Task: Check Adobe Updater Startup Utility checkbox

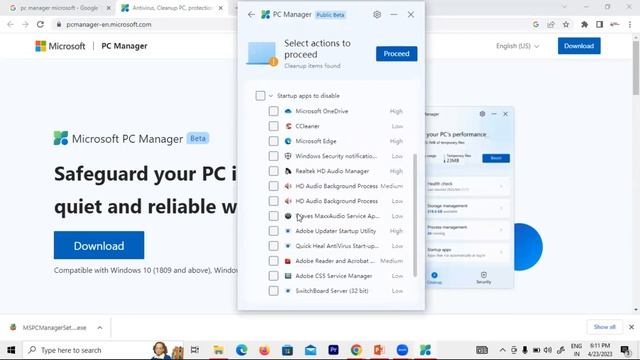Action: pos(273,231)
